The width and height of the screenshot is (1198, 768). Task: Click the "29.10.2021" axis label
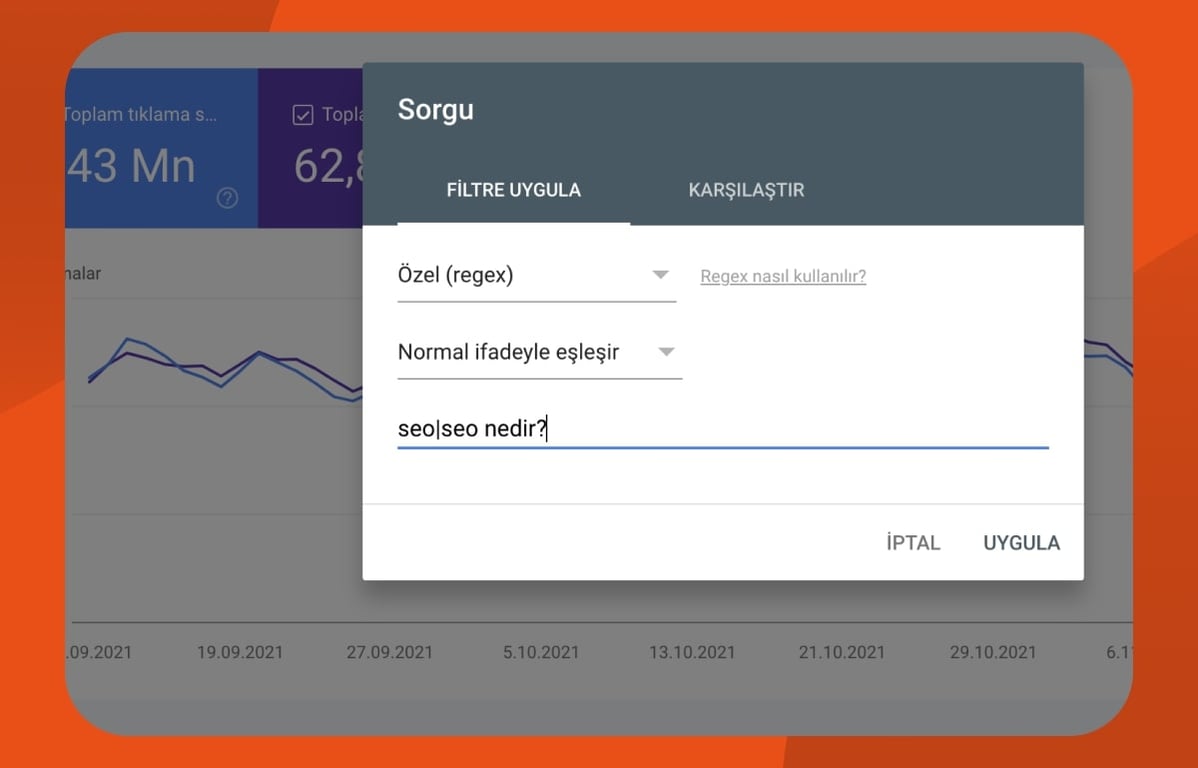pos(992,652)
